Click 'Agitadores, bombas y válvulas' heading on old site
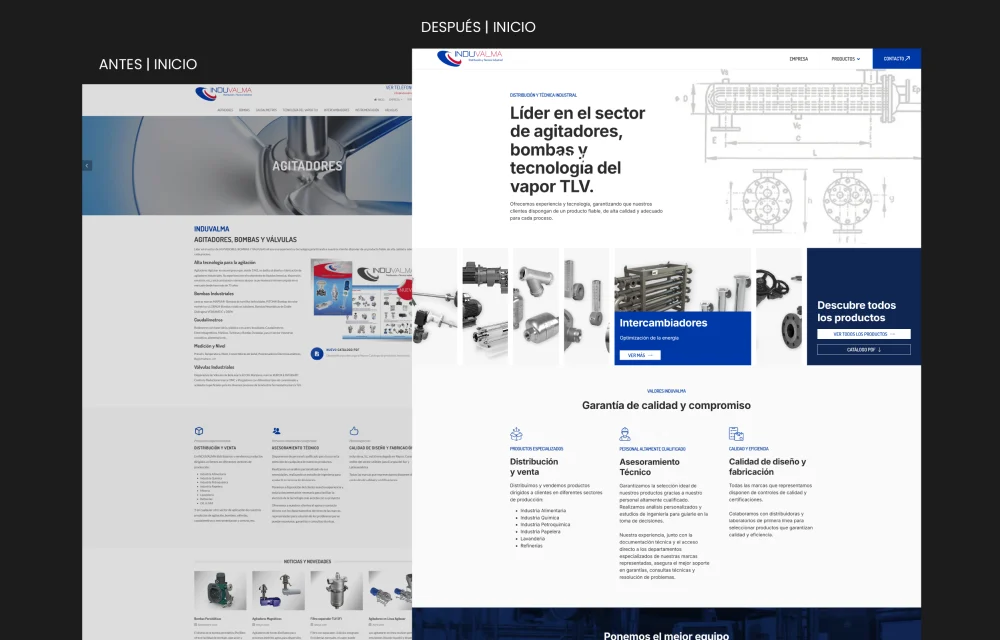The height and width of the screenshot is (640, 1000). coord(246,240)
